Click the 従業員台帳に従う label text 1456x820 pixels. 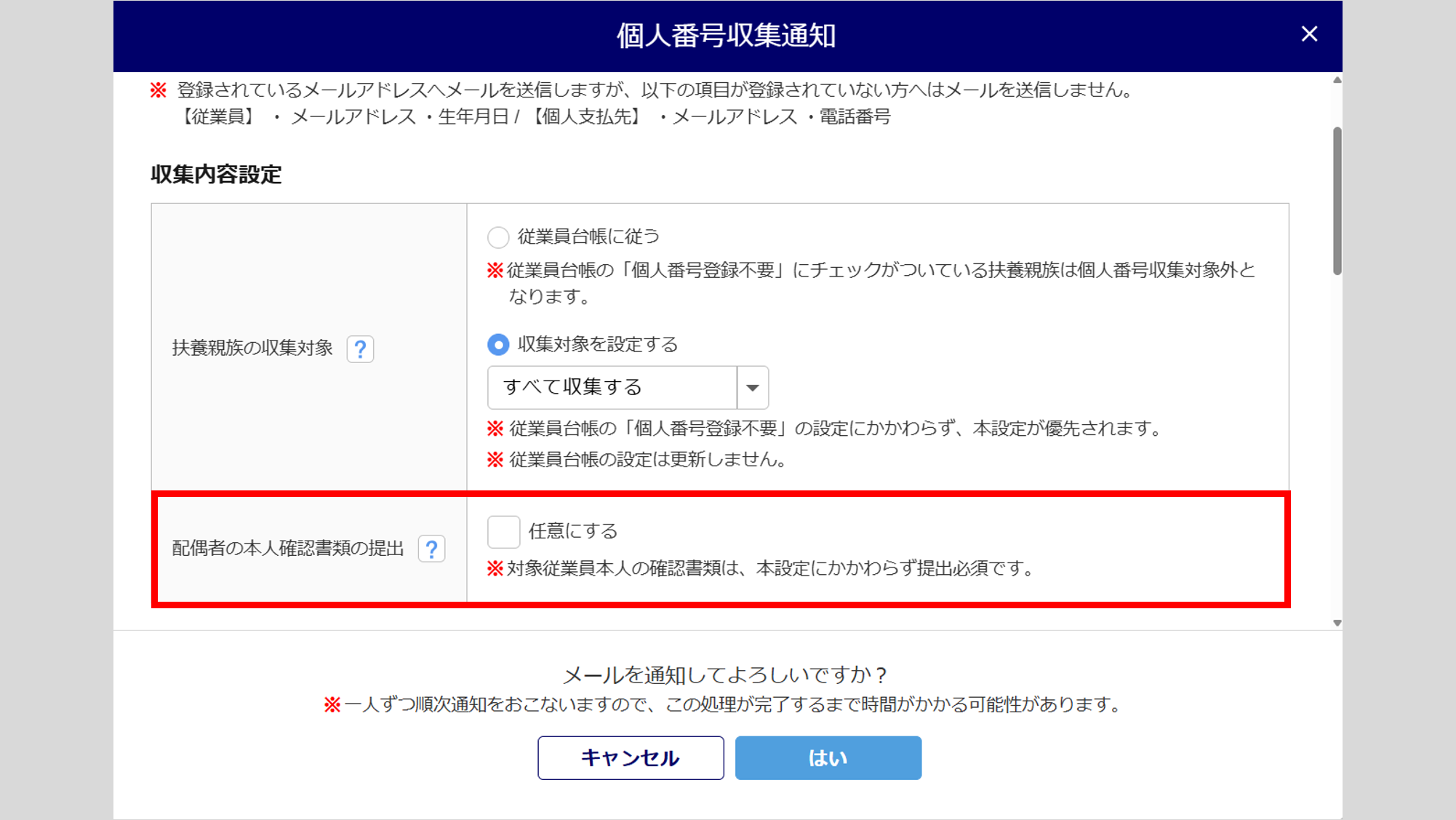[588, 236]
